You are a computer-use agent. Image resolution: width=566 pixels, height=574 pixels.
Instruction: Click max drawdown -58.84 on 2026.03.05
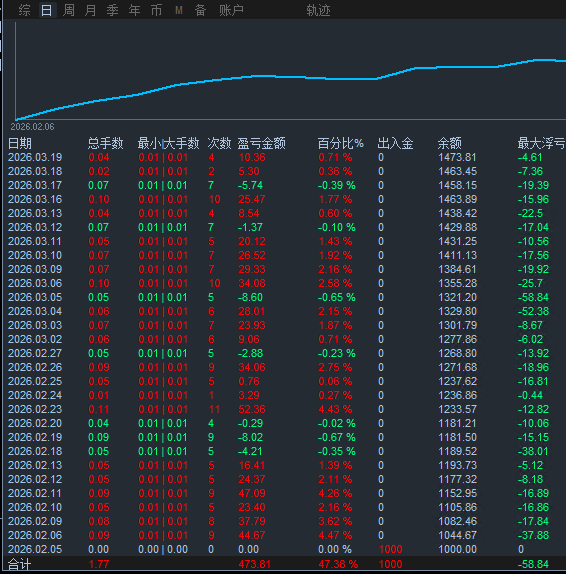pos(533,297)
